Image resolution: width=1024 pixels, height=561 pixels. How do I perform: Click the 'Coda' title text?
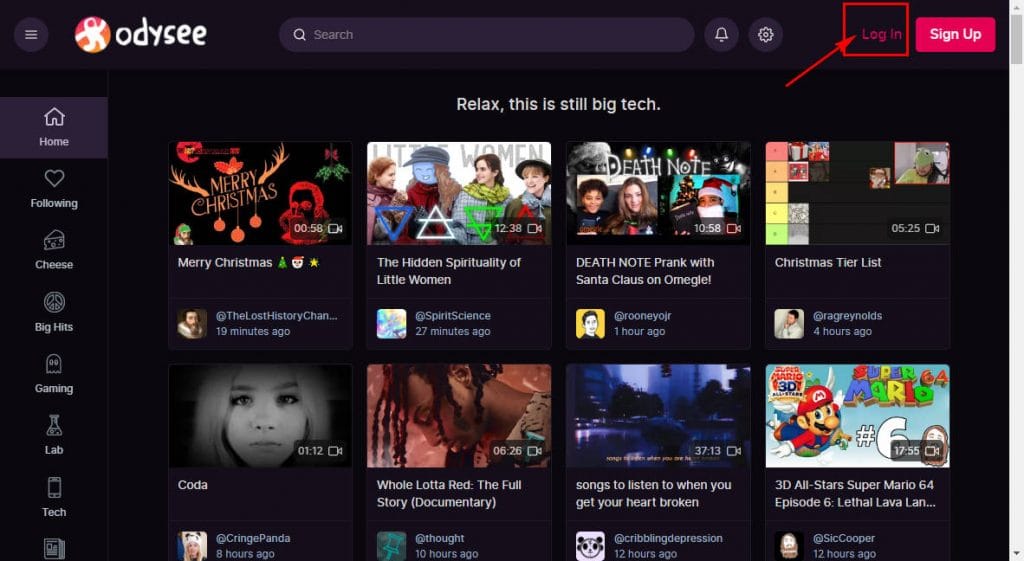pyautogui.click(x=193, y=485)
